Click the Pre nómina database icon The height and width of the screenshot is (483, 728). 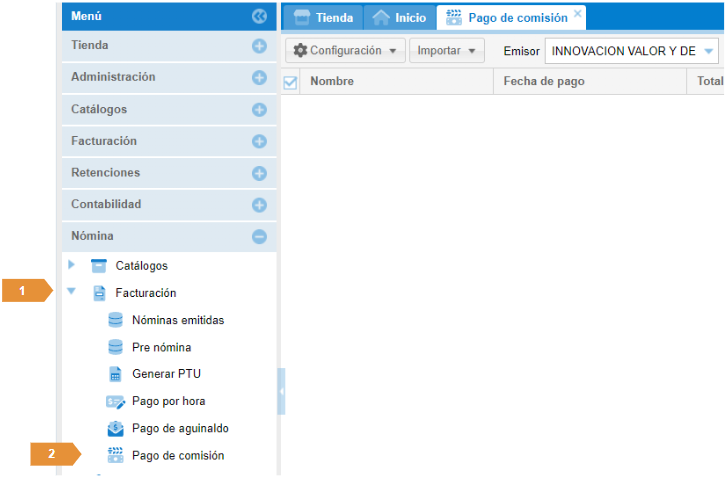pyautogui.click(x=115, y=347)
